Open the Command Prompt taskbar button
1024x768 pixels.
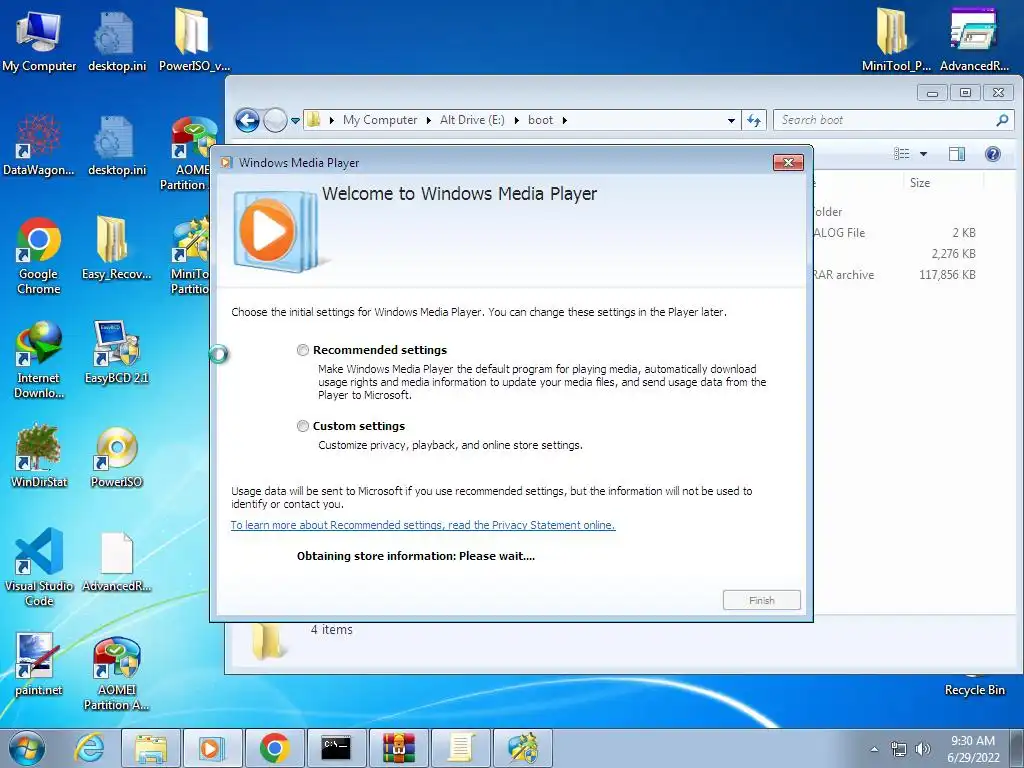336,748
